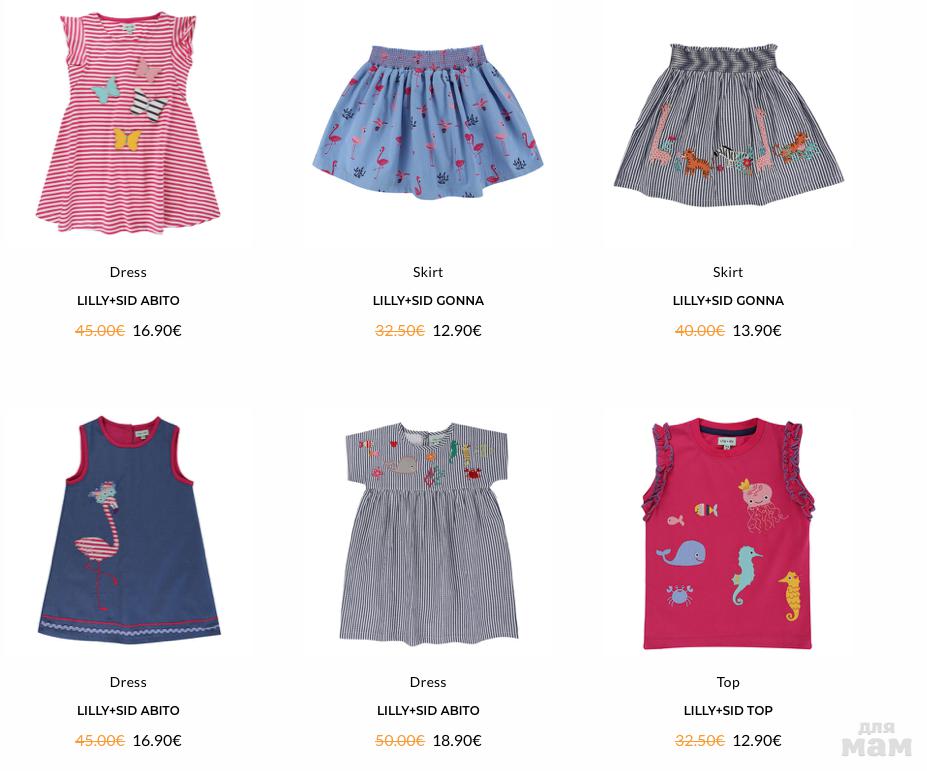The height and width of the screenshot is (771, 927).
Task: Click the LILLY+SID GONNA title under flamingo skirt
Action: pos(428,300)
